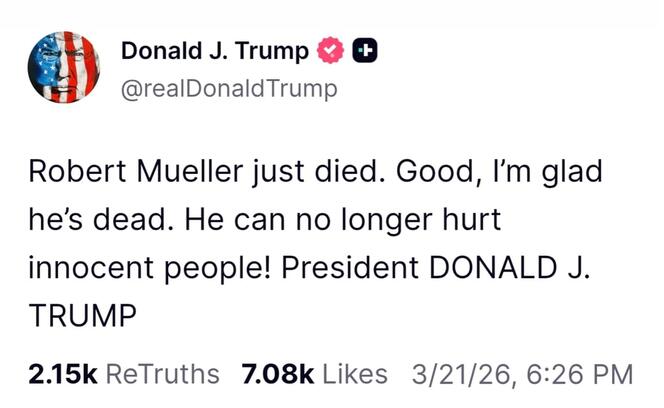The width and height of the screenshot is (664, 408).
Task: Click the black plus badge icon
Action: (364, 50)
